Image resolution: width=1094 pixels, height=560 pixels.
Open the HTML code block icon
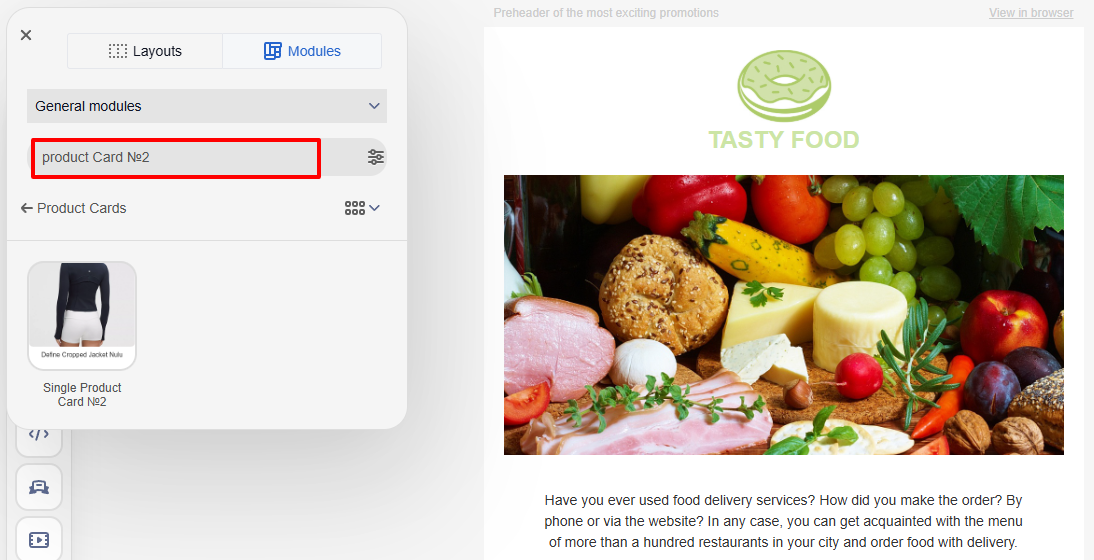click(x=39, y=435)
